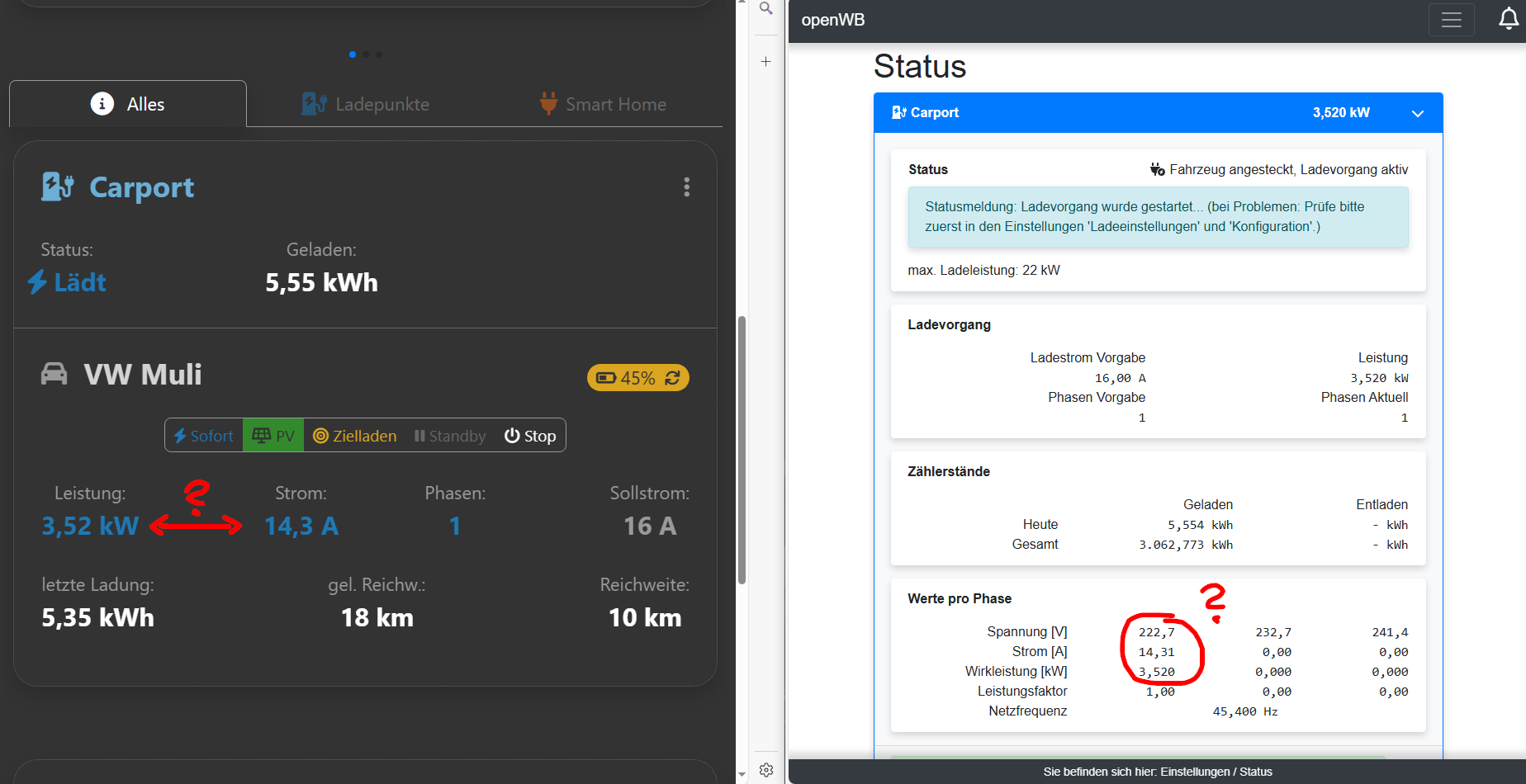Screen dimensions: 1526x784
Task: Switch to the Ladepunkte tab
Action: pos(366,103)
